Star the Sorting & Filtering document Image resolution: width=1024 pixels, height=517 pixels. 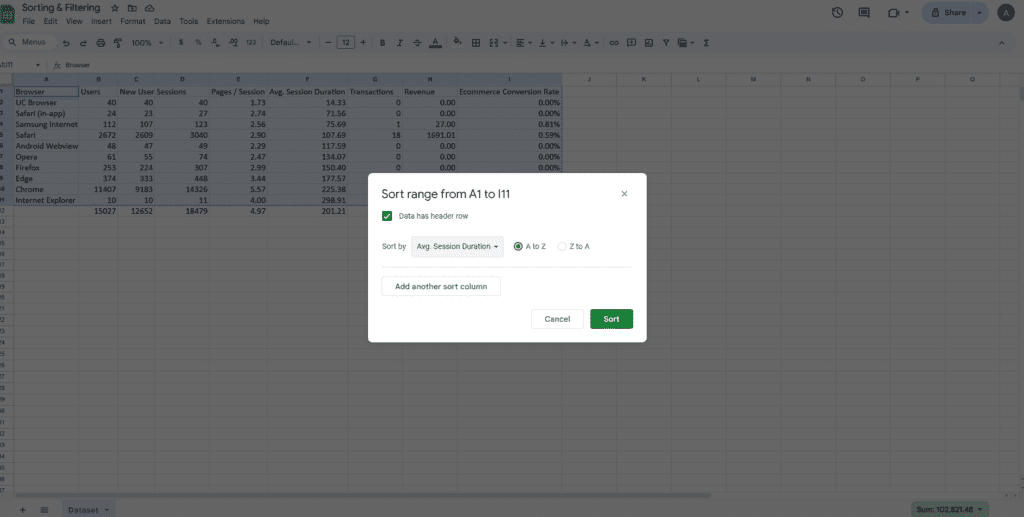[x=115, y=8]
